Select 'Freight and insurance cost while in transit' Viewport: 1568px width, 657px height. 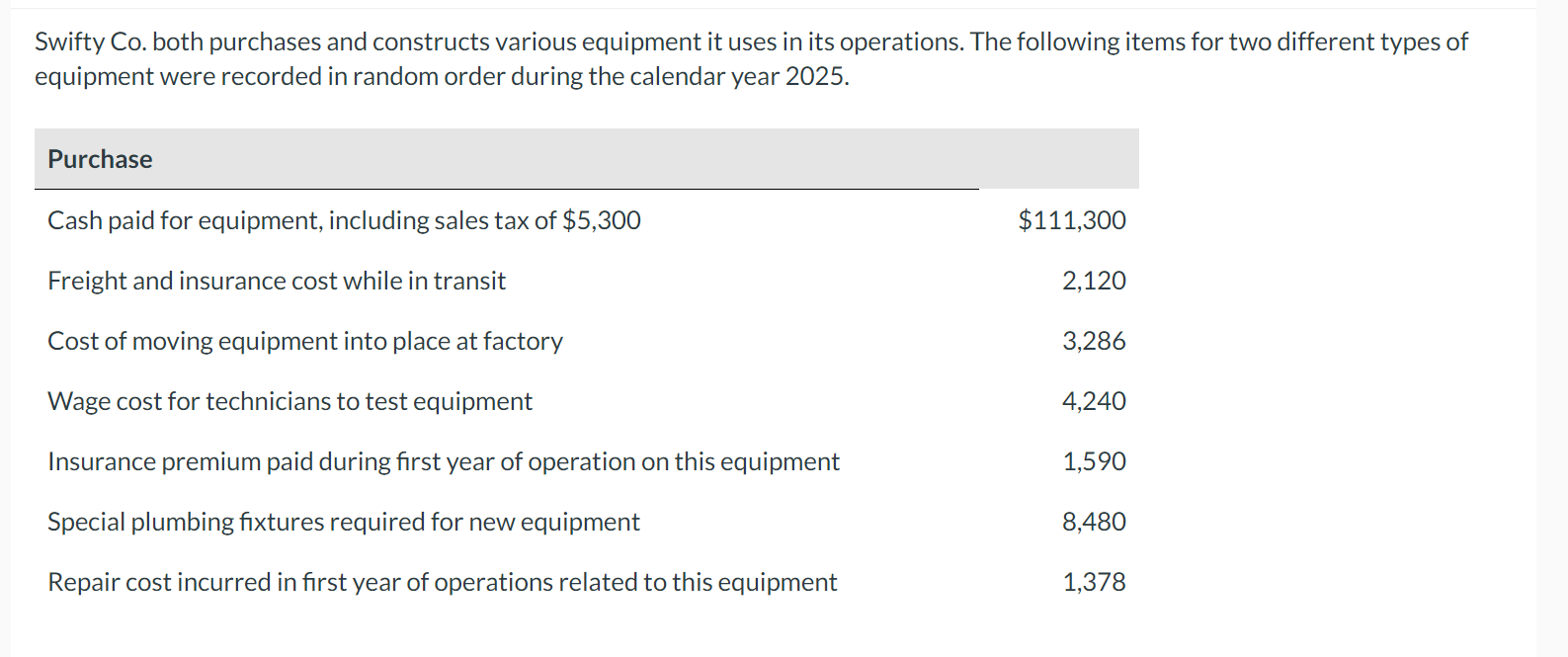(x=277, y=281)
